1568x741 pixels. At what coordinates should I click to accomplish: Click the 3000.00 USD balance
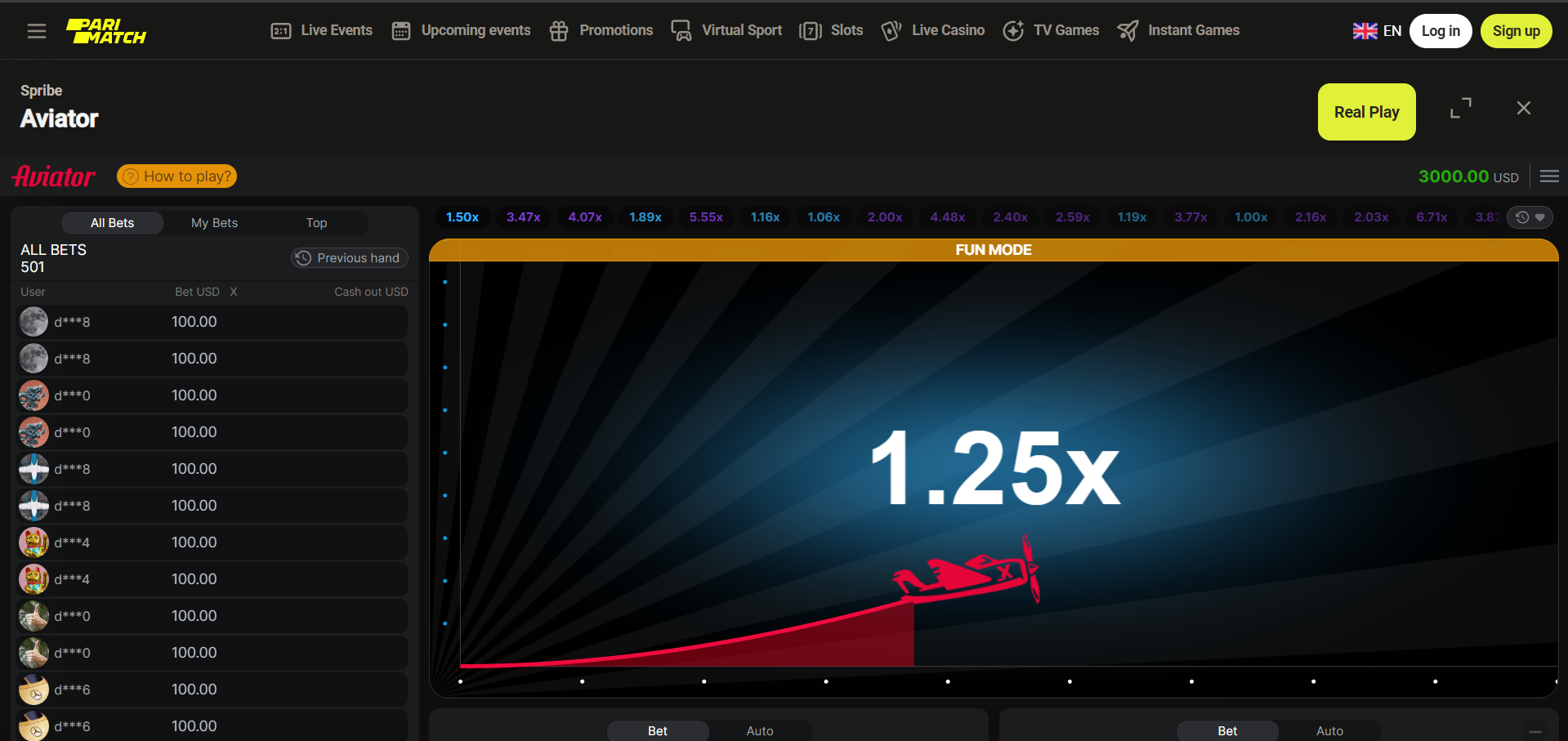(1468, 176)
